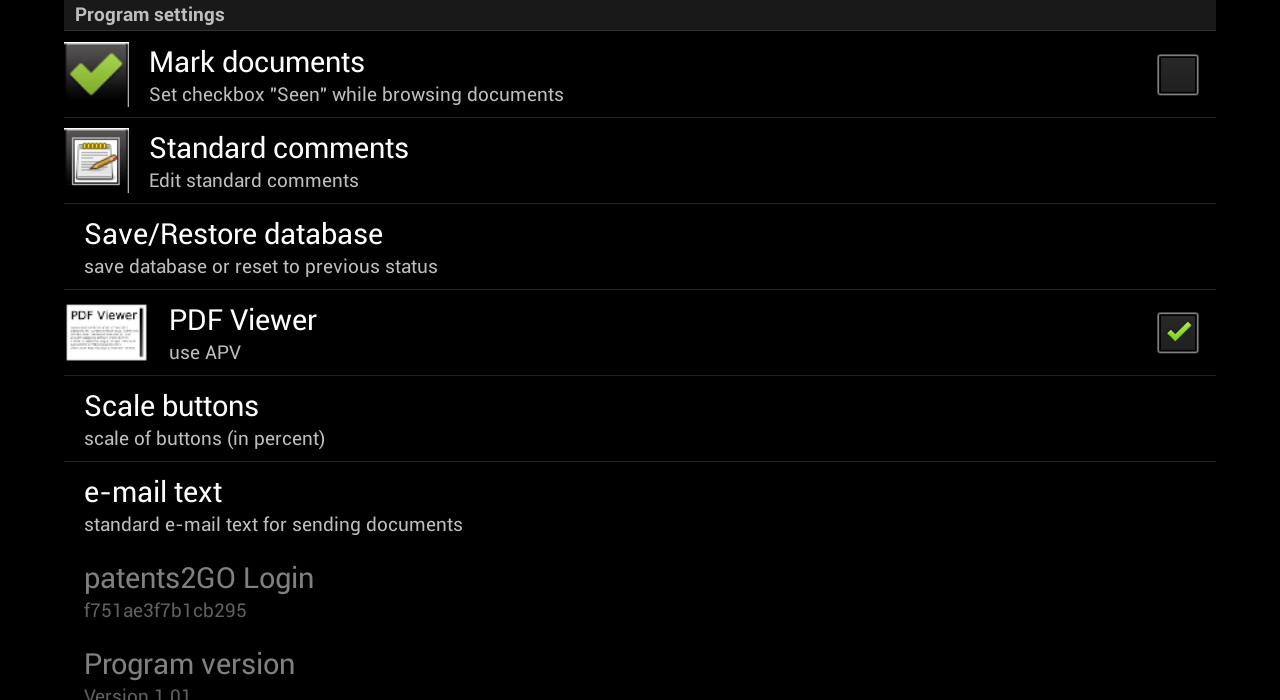1280x700 pixels.
Task: Select the Scale buttons preference
Action: pyautogui.click(x=171, y=406)
